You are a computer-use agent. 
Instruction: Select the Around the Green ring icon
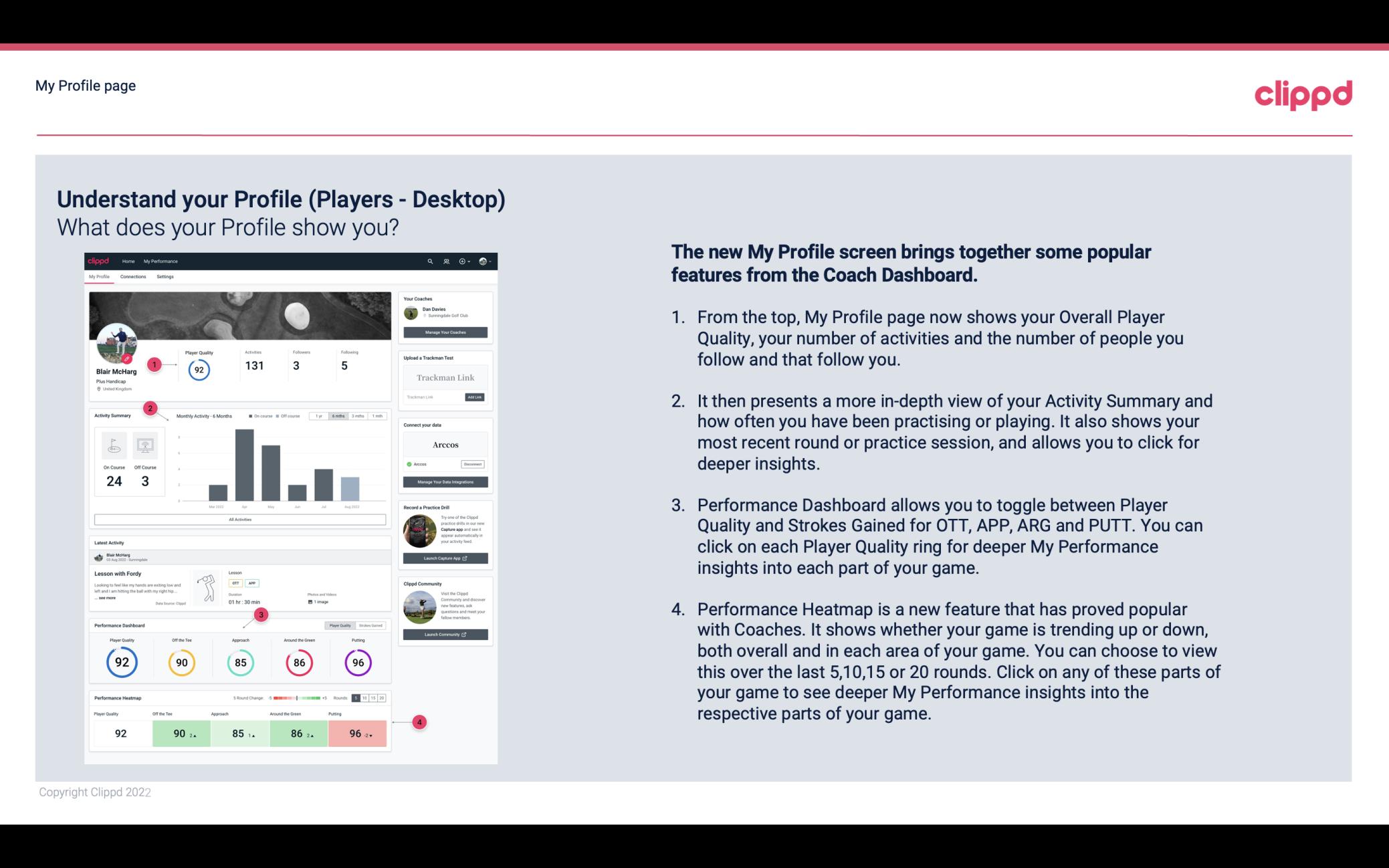[299, 662]
